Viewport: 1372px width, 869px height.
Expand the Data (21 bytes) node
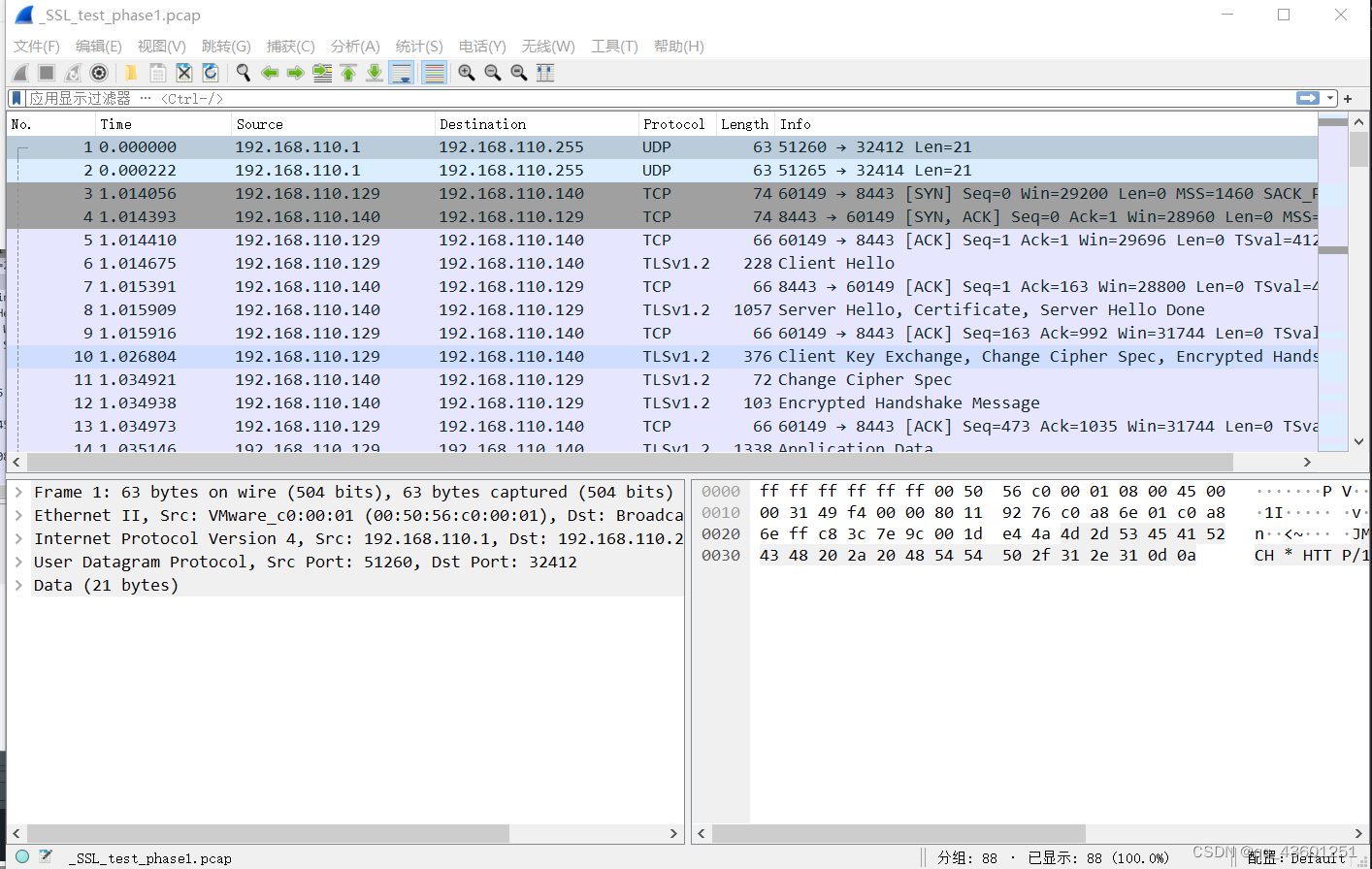18,585
